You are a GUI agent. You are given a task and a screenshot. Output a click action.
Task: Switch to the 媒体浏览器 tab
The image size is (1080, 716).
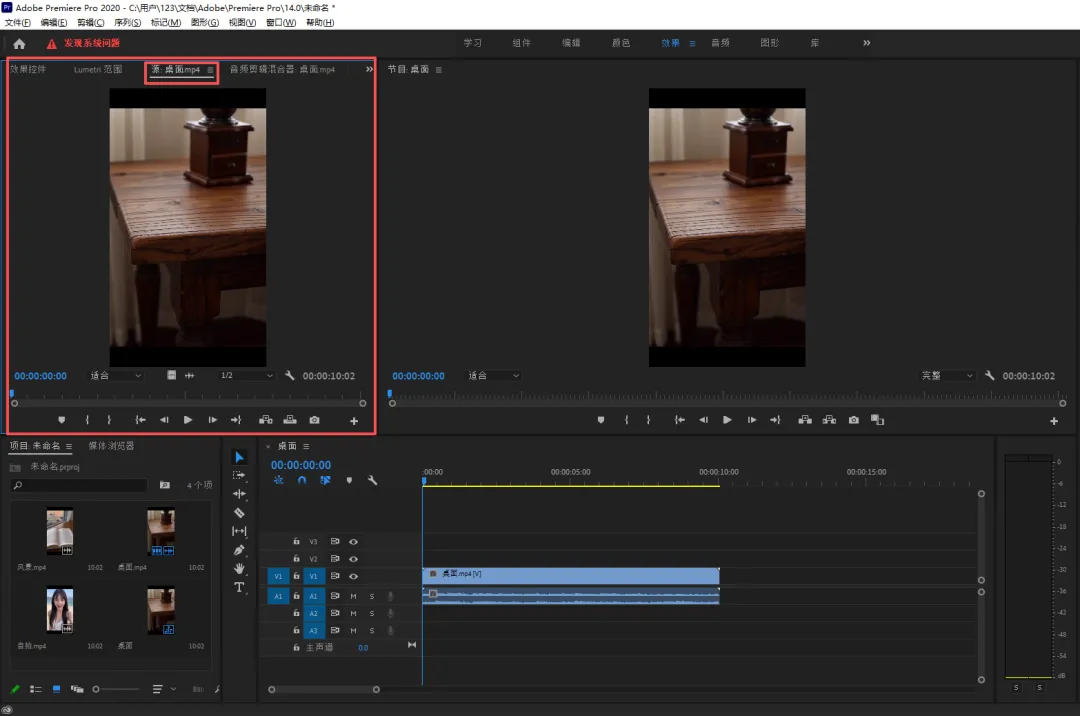[x=111, y=446]
